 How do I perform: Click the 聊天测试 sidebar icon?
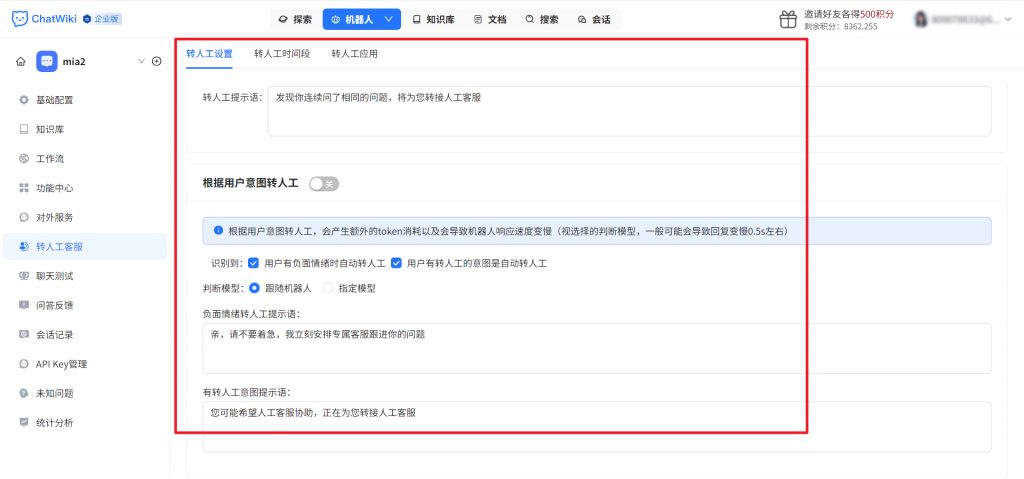point(24,276)
